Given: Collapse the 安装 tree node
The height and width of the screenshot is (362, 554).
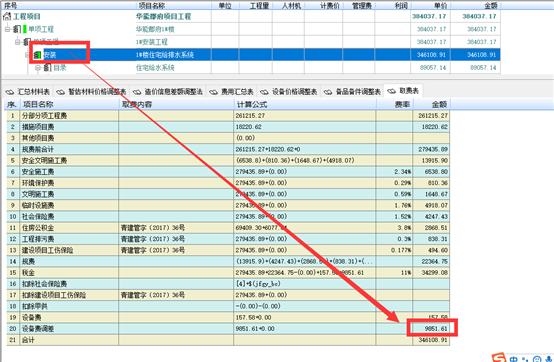Looking at the screenshot, I should (28, 55).
